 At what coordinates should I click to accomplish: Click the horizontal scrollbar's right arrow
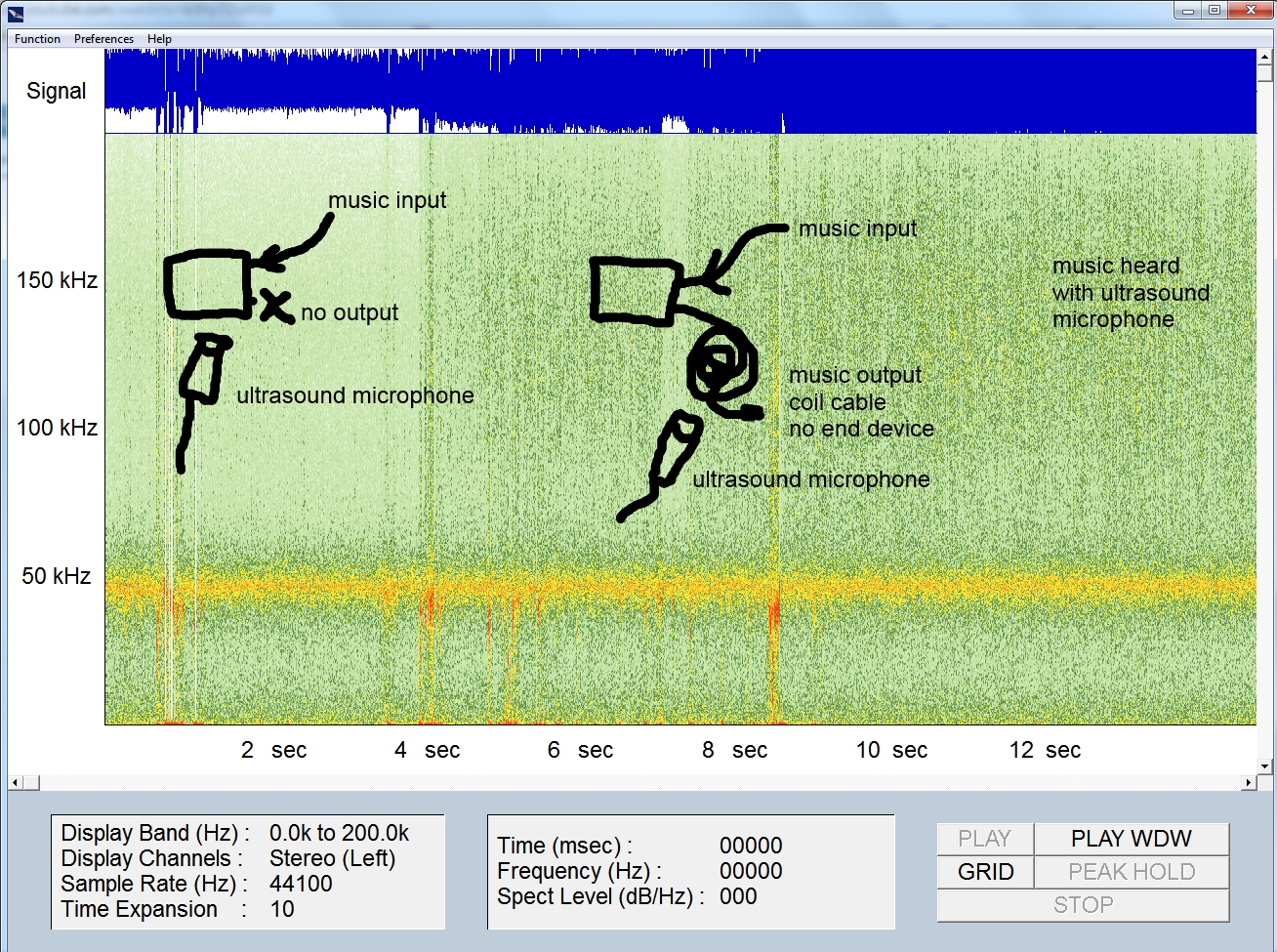point(1249,782)
